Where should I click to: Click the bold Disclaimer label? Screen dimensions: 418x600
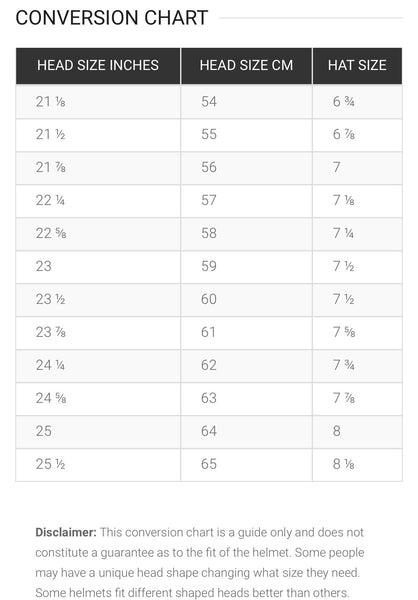point(66,532)
